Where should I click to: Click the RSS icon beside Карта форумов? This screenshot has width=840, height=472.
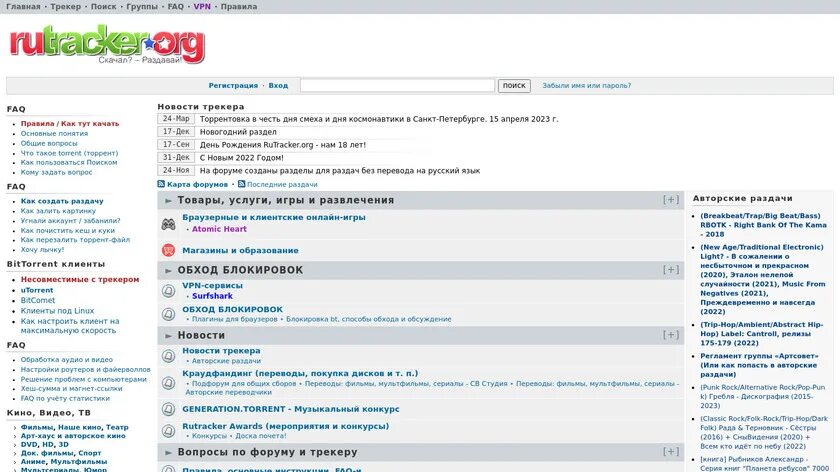tap(161, 184)
